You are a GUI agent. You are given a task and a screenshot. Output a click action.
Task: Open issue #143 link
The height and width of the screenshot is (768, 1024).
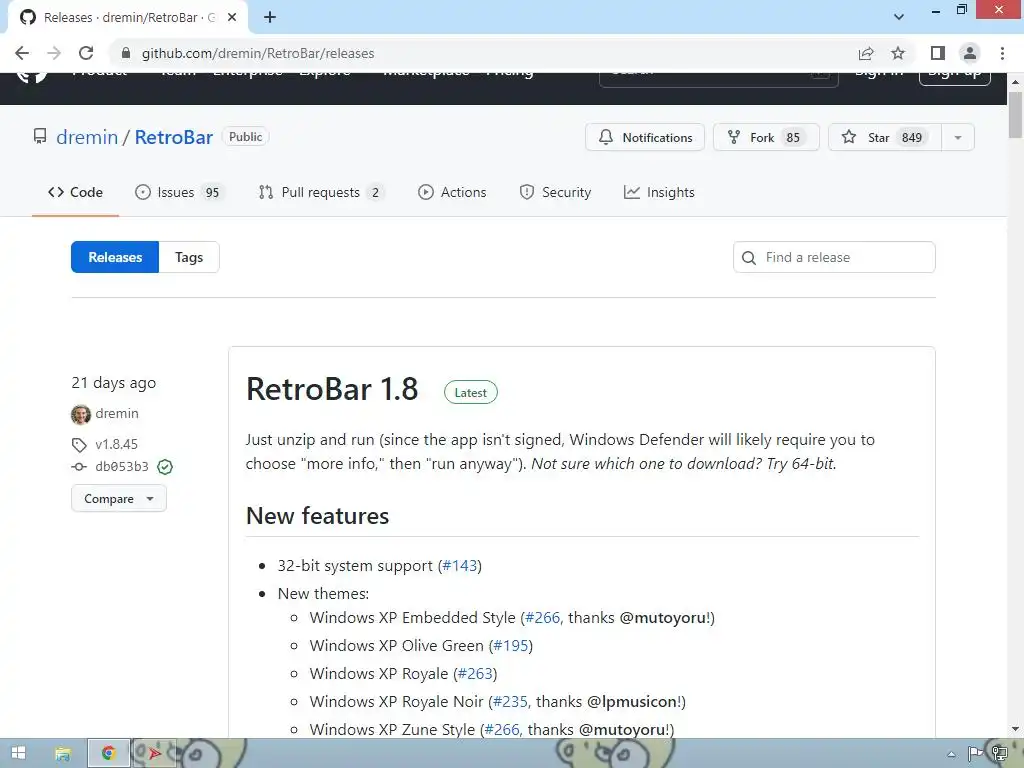tap(460, 566)
